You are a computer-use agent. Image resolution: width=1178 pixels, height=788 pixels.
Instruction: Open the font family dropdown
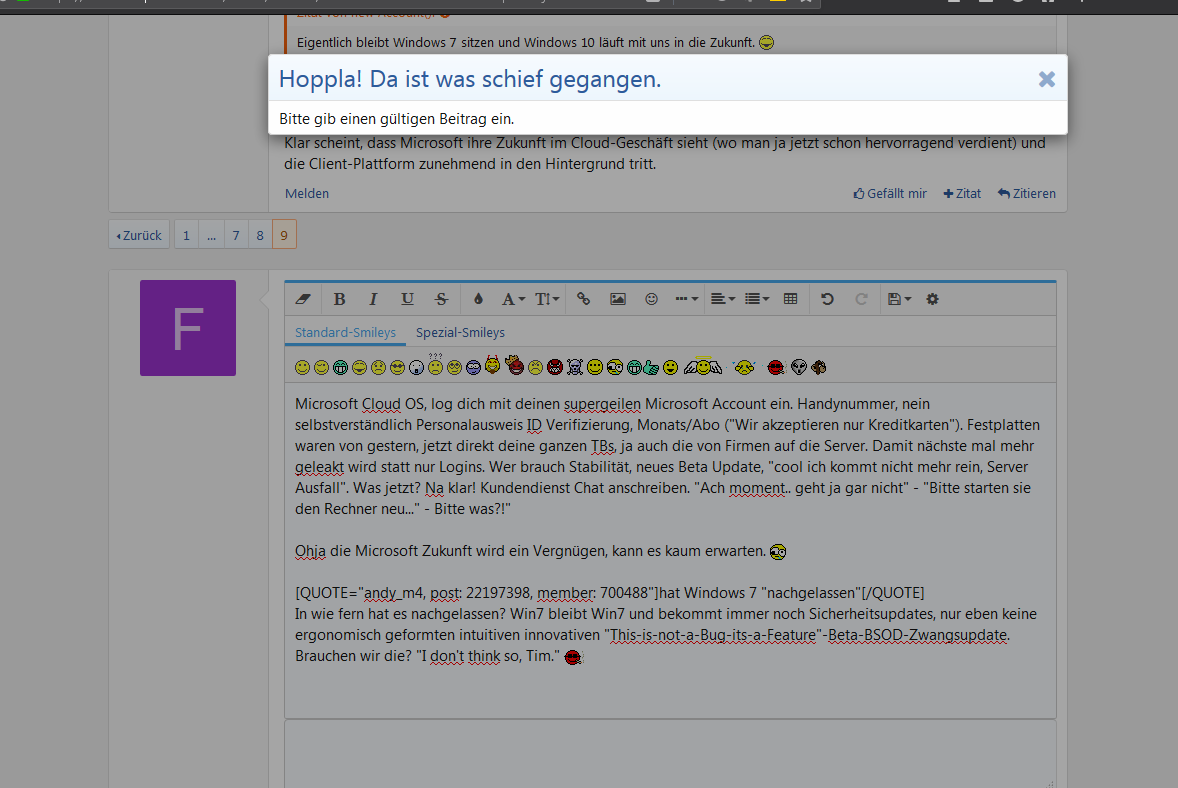[x=513, y=299]
